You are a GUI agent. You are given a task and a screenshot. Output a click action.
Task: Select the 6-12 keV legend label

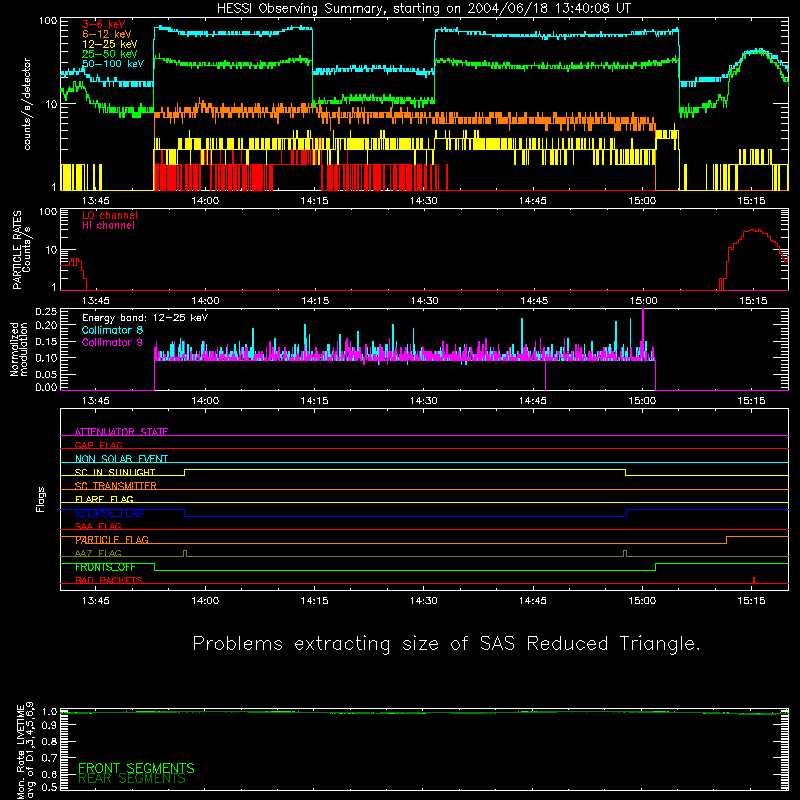click(x=106, y=34)
